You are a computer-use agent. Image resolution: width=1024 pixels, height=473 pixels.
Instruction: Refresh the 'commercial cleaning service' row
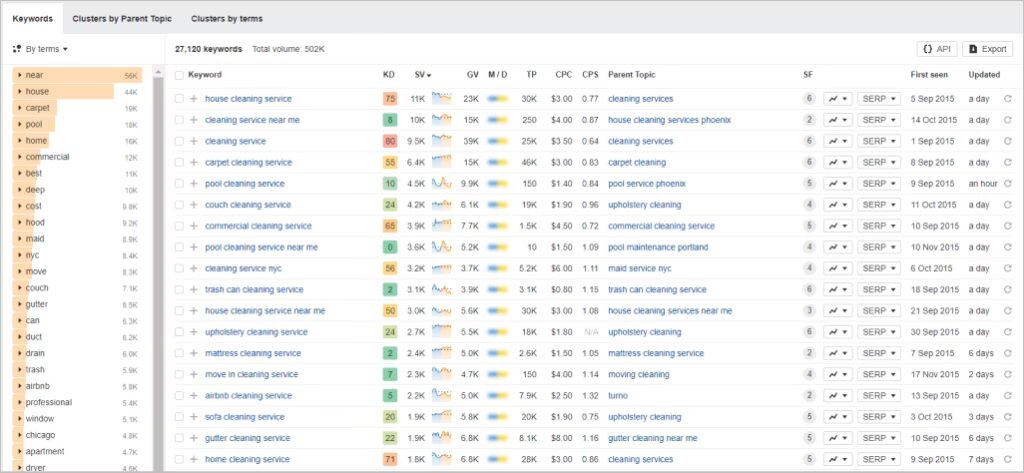tap(1008, 226)
